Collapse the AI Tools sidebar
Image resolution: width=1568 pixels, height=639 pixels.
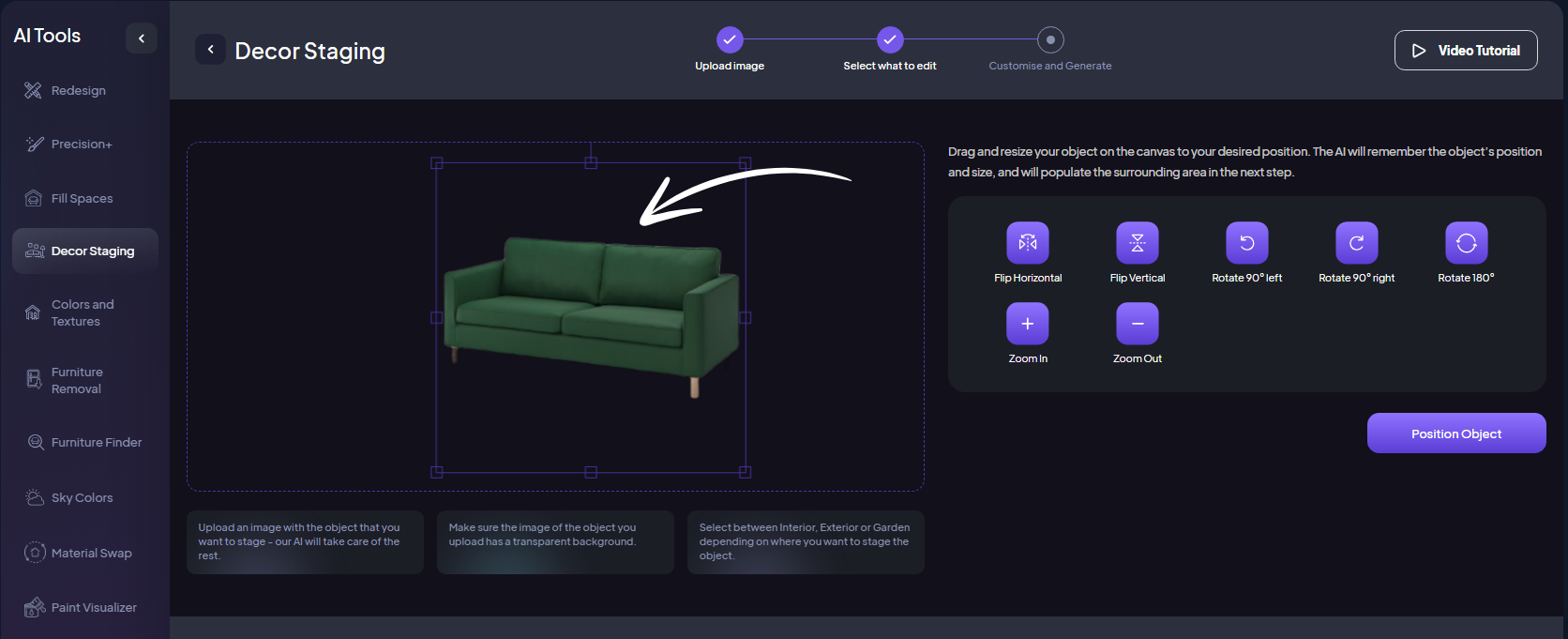tap(142, 38)
